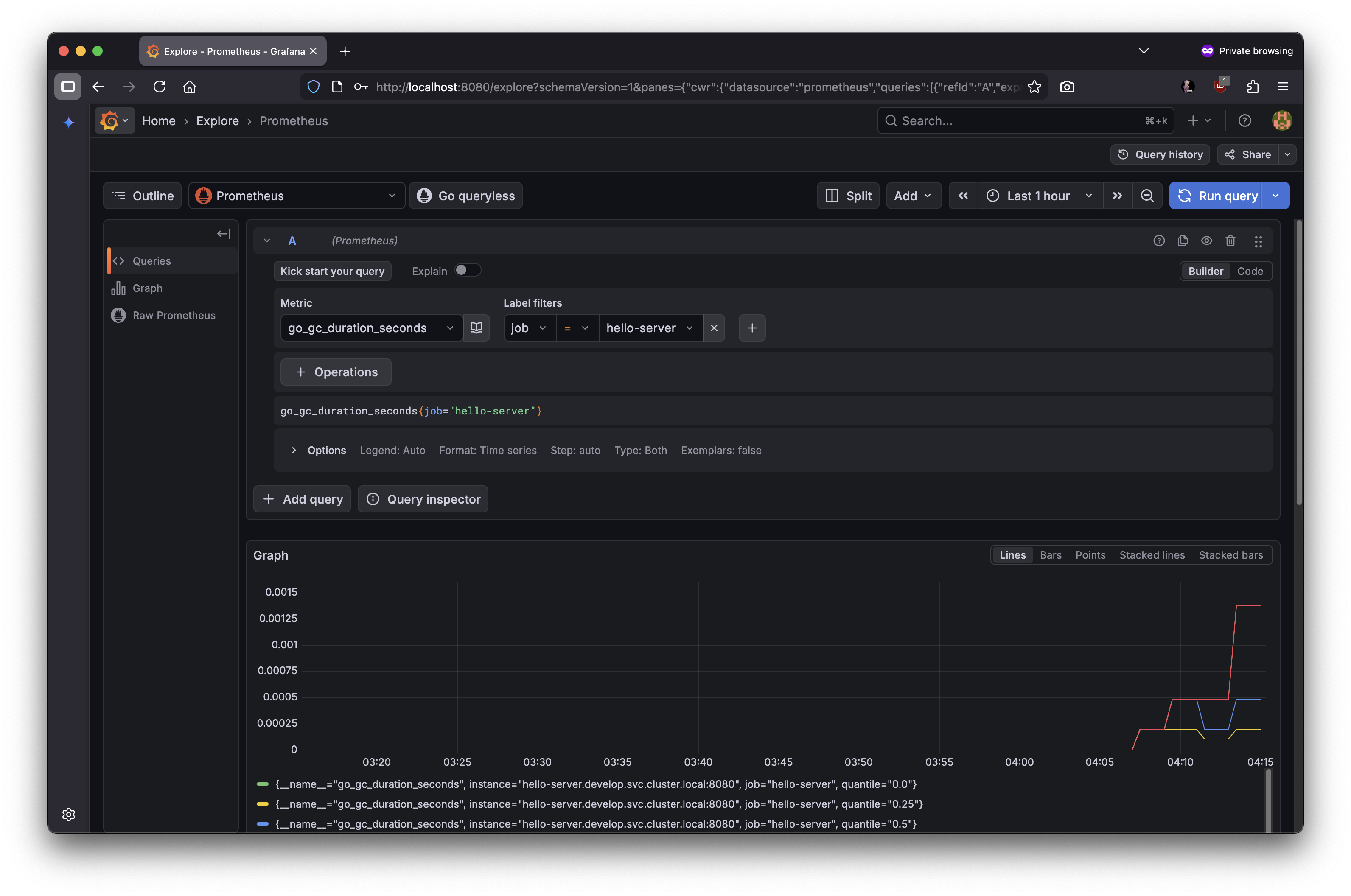
Task: Open the Grafana settings gear icon
Action: click(69, 814)
